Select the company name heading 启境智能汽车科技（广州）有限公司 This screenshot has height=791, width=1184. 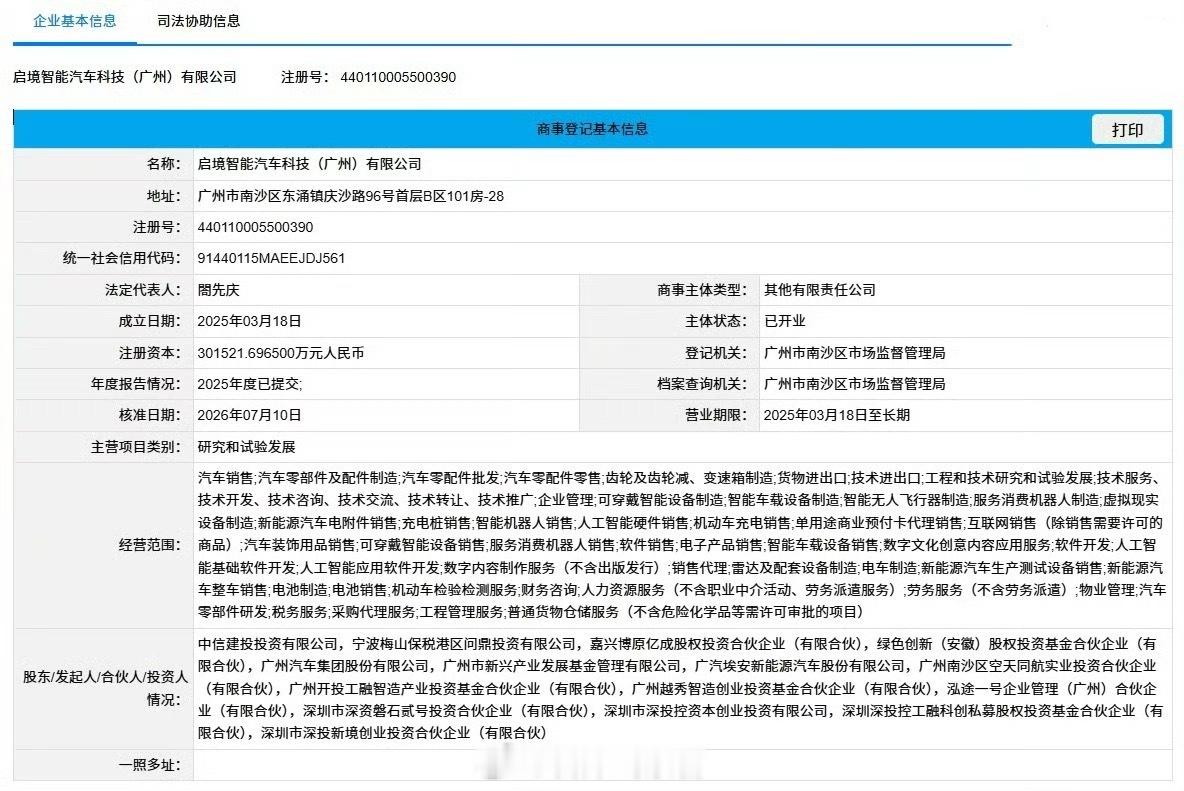coord(125,77)
